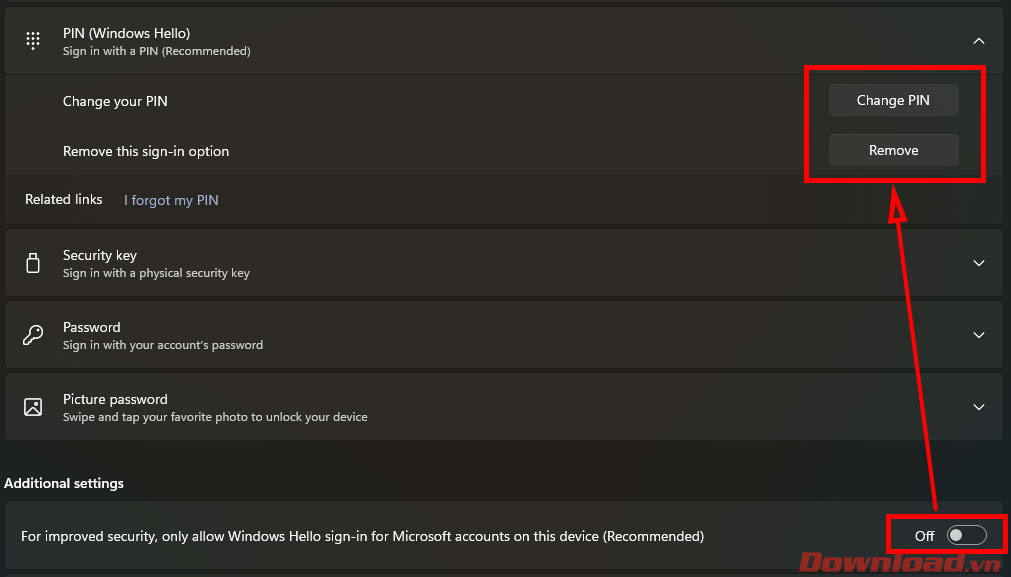The image size is (1011, 577).
Task: Collapse the PIN (Windows Hello) section chevron
Action: [979, 41]
